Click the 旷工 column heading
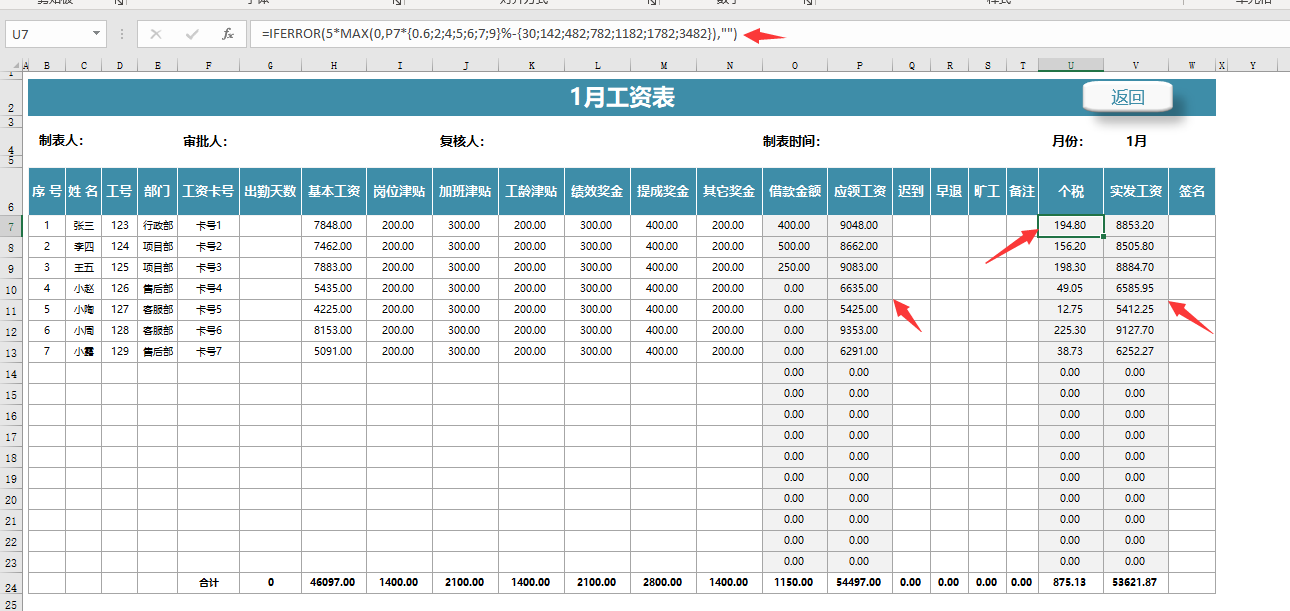Image resolution: width=1290 pixels, height=611 pixels. click(987, 191)
